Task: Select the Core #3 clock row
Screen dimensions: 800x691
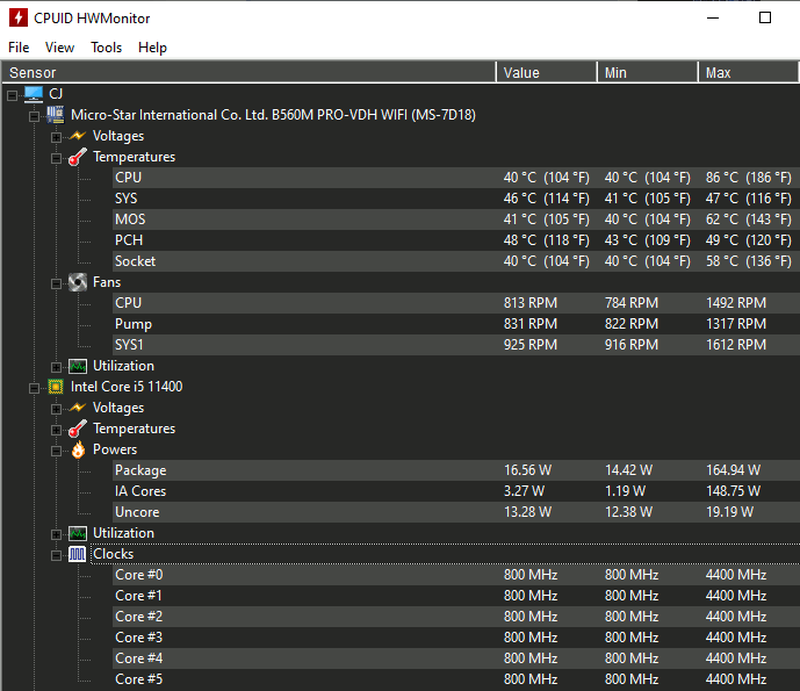Action: point(456,638)
